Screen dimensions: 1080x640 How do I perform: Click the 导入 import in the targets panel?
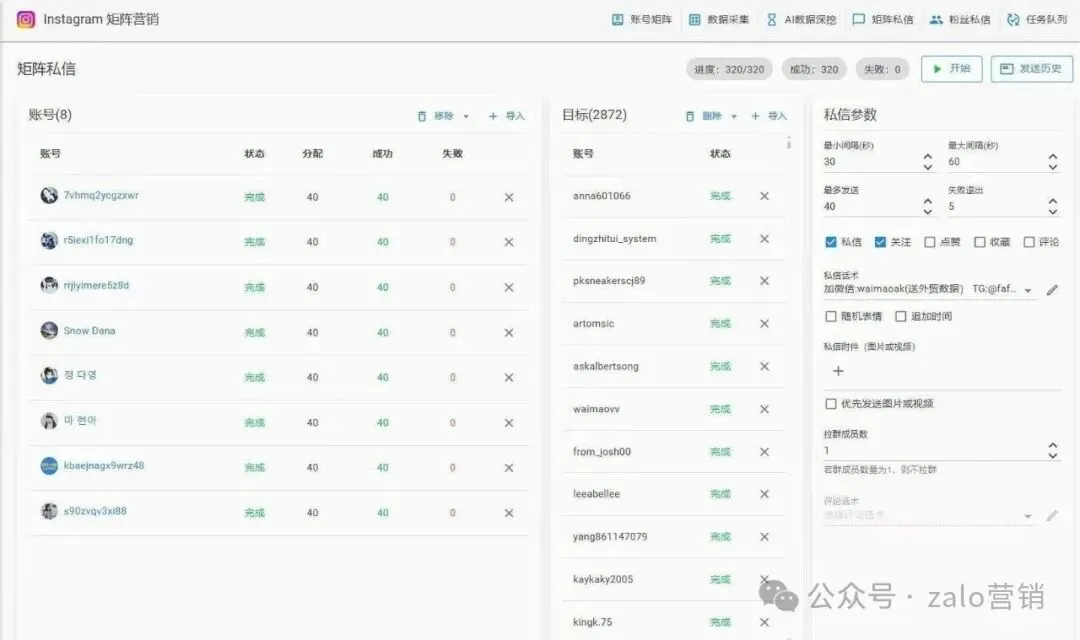coord(770,115)
